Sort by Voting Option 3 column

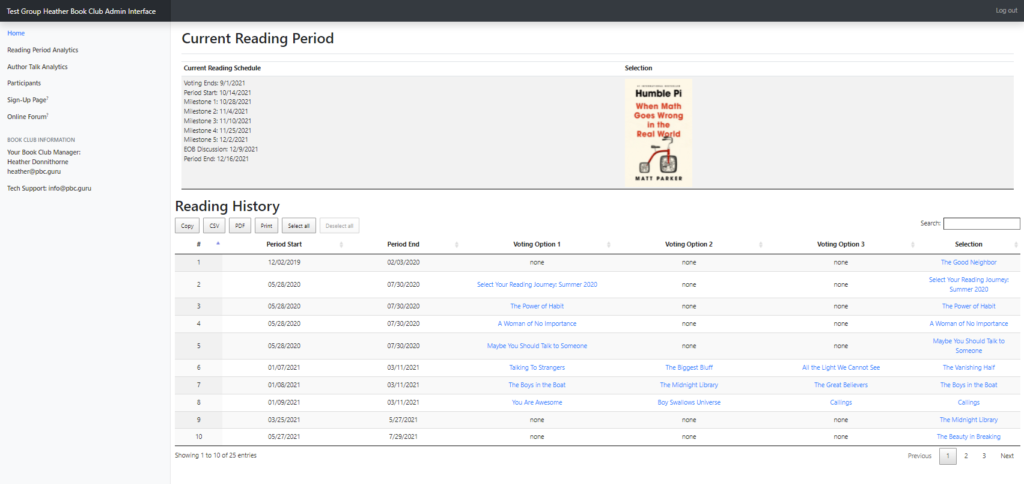[x=840, y=244]
